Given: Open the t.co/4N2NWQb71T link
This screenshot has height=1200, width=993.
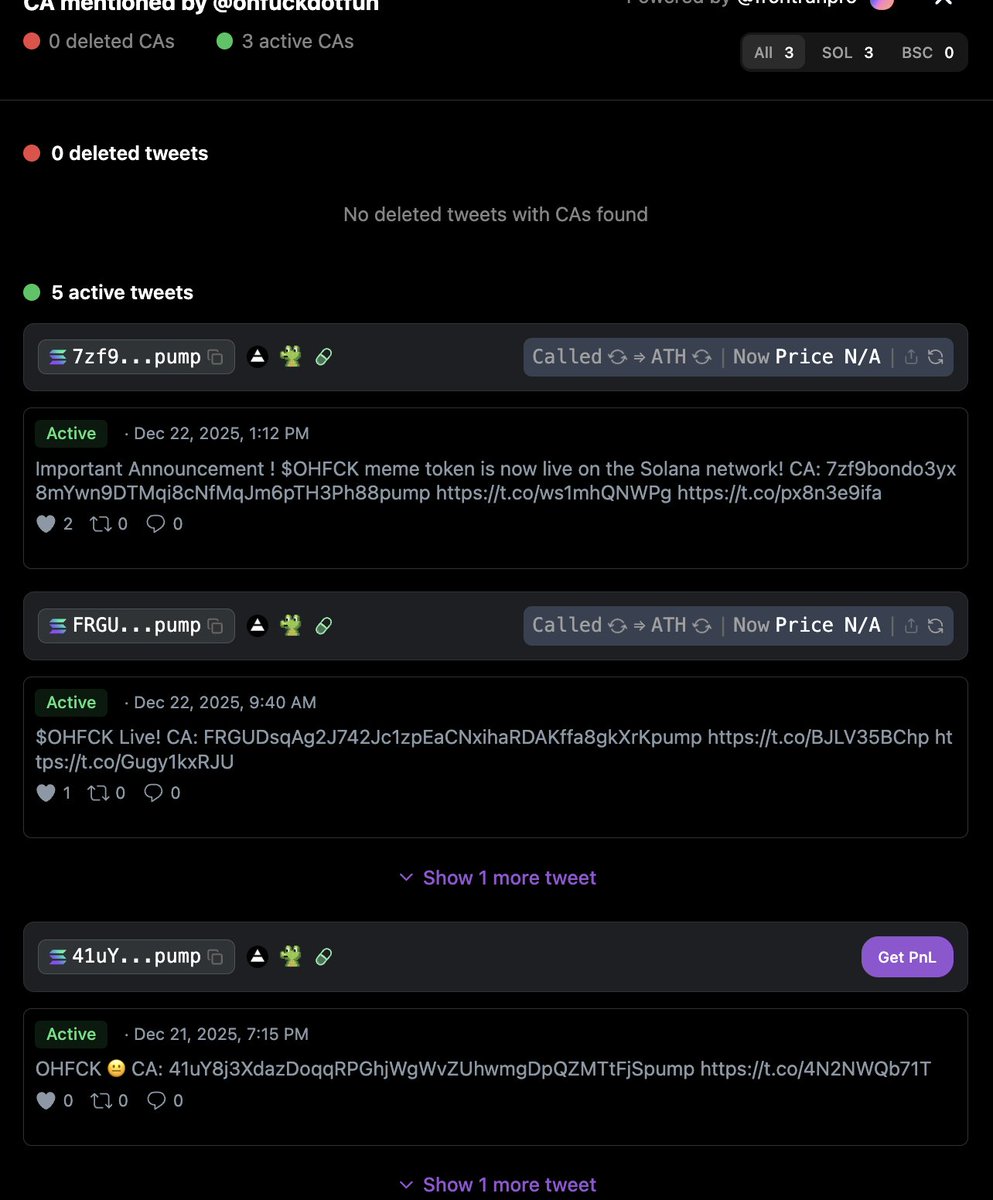Looking at the screenshot, I should 815,1070.
